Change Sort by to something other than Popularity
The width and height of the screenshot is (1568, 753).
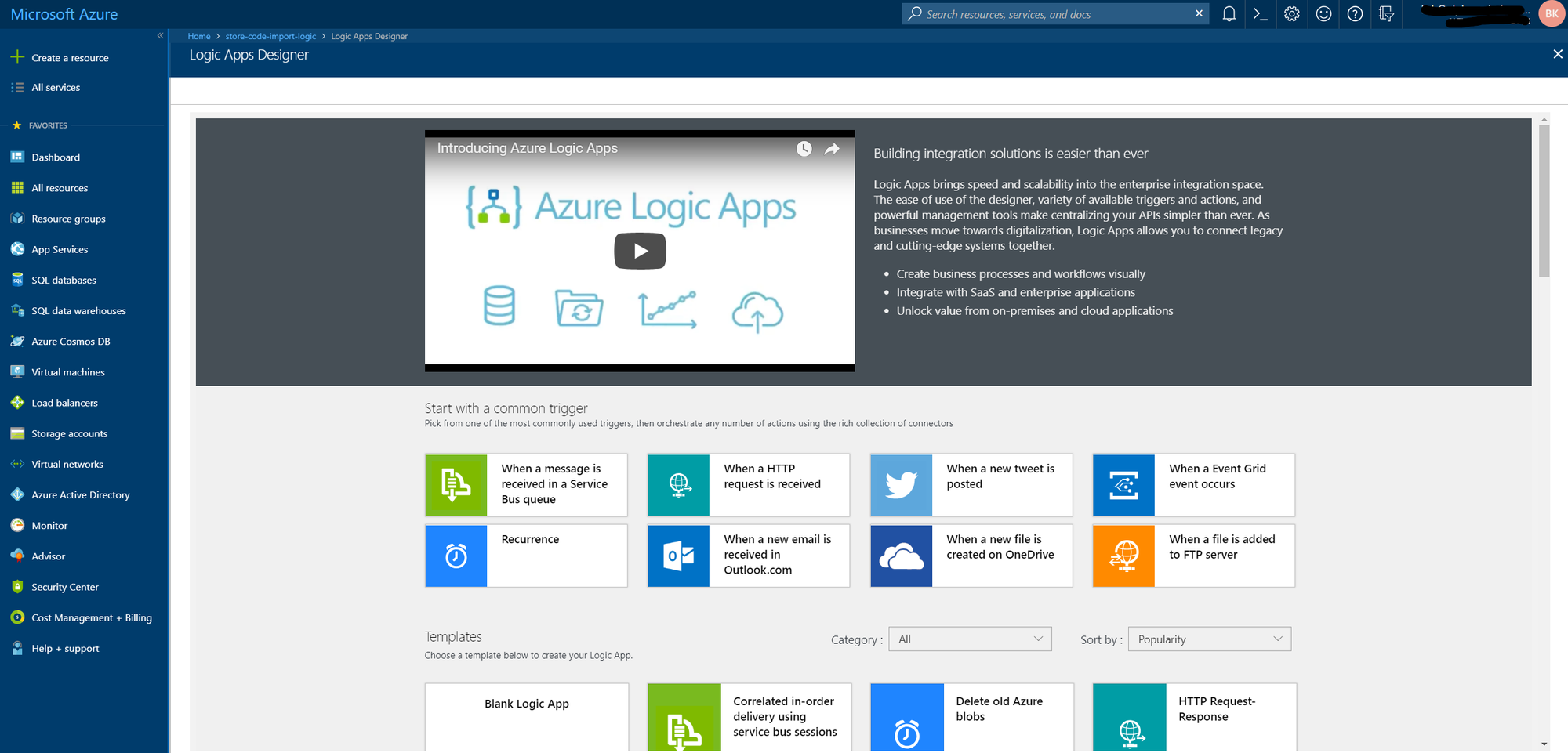click(x=1208, y=639)
